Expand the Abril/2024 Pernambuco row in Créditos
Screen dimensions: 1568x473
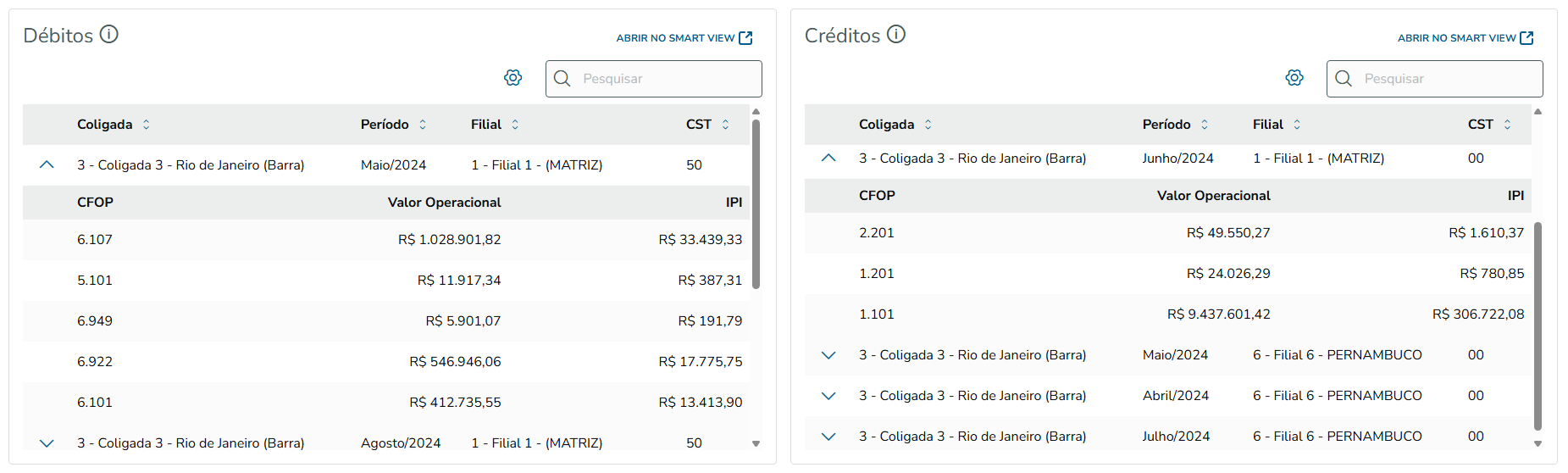coord(828,396)
